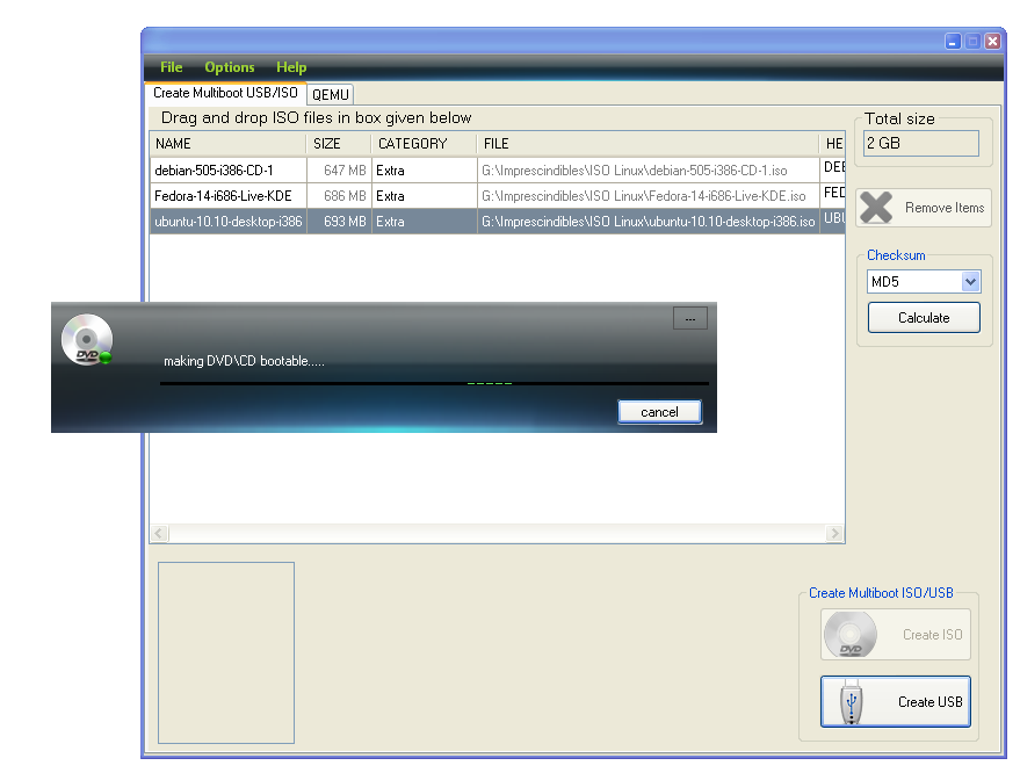The height and width of the screenshot is (780, 1020).
Task: Click the debian-505-i386-CD-1.iso file path
Action: point(634,170)
